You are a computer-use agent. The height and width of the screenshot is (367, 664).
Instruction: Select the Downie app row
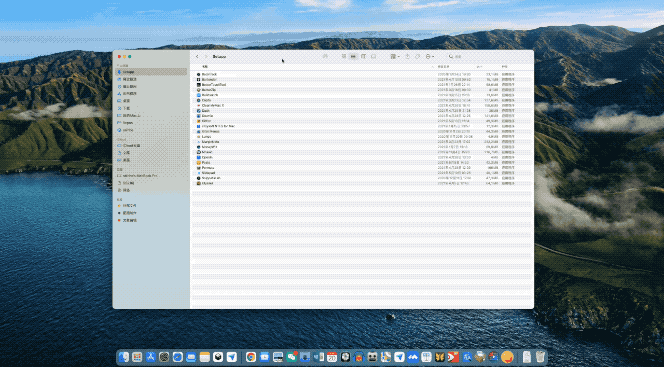[x=361, y=116]
